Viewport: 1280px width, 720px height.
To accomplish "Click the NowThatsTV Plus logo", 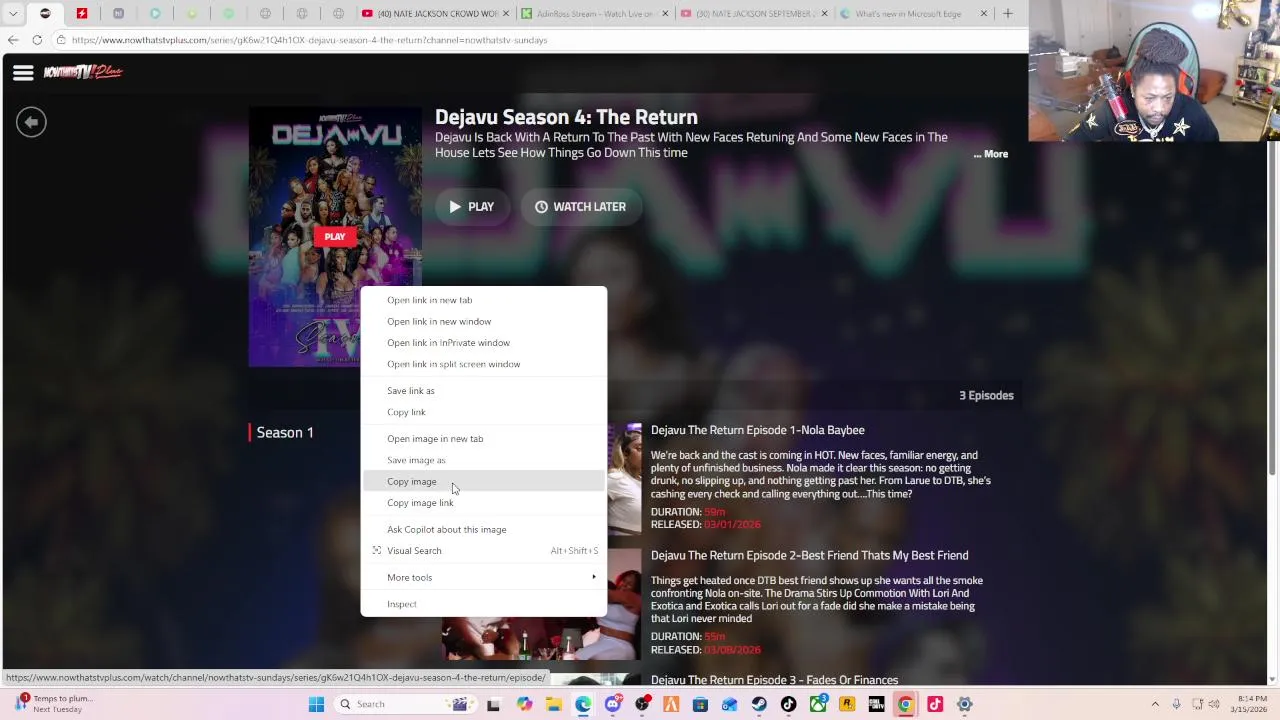I will click(x=83, y=72).
